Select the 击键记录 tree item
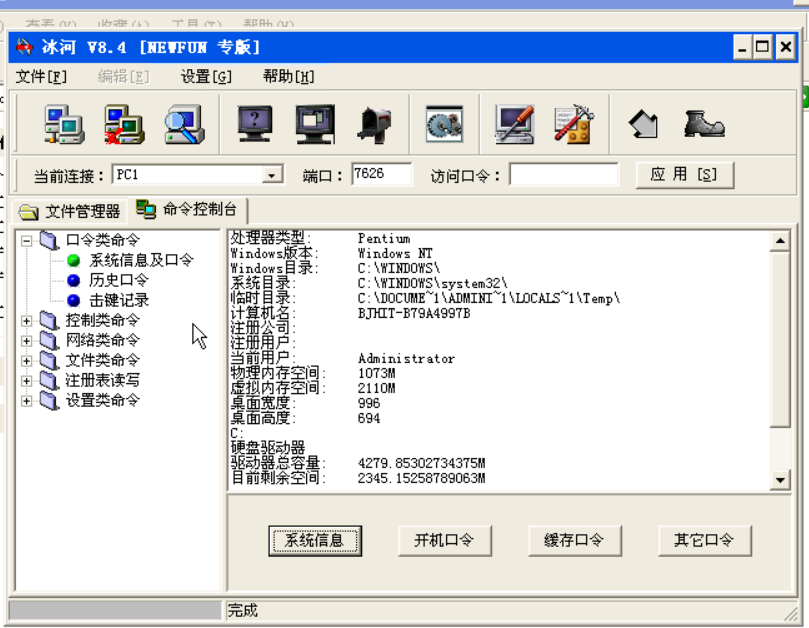Image resolution: width=809 pixels, height=628 pixels. click(x=119, y=300)
